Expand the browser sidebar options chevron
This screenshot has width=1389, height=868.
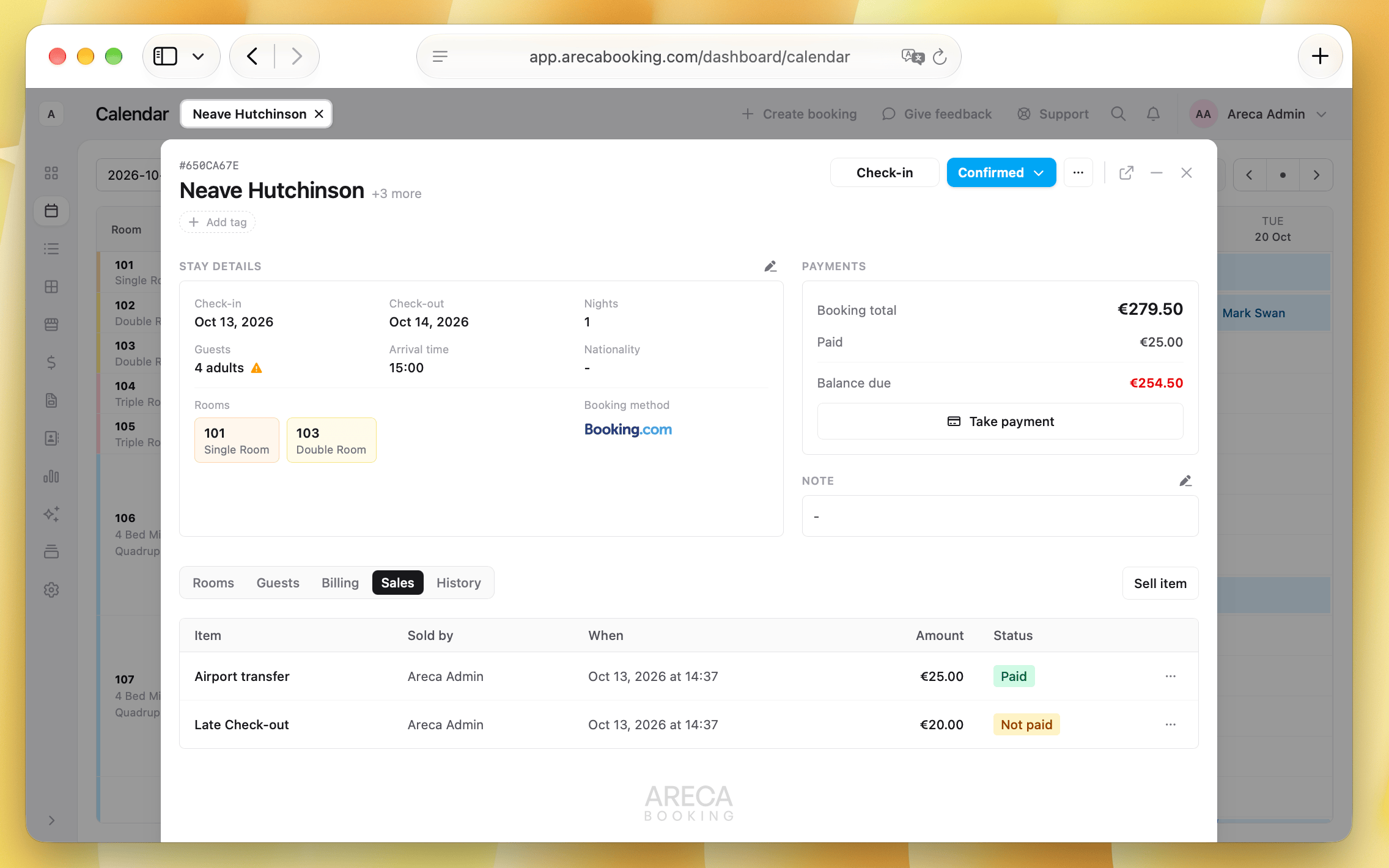197,57
